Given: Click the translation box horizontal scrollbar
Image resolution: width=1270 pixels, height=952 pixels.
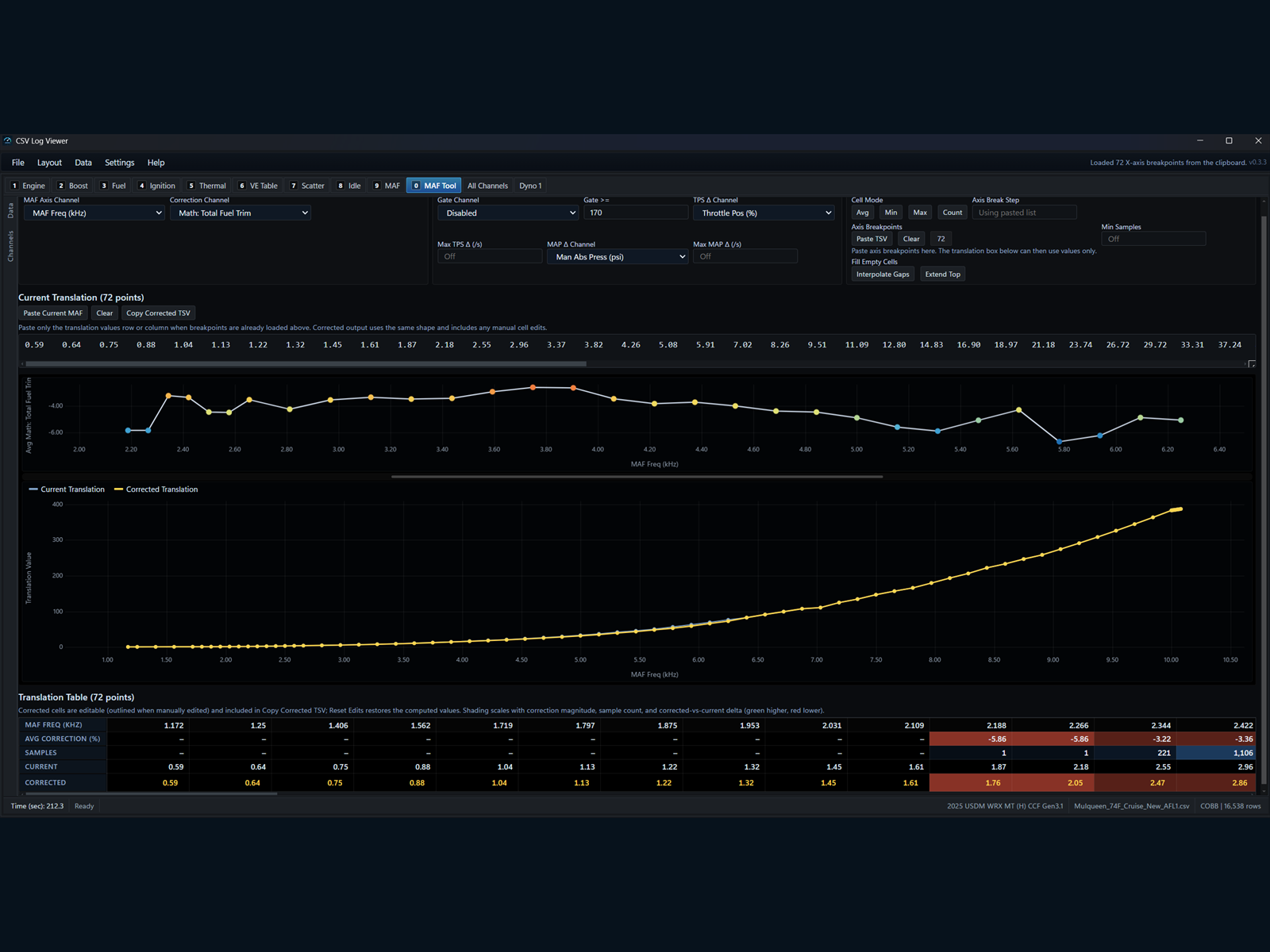Looking at the screenshot, I should pos(306,364).
